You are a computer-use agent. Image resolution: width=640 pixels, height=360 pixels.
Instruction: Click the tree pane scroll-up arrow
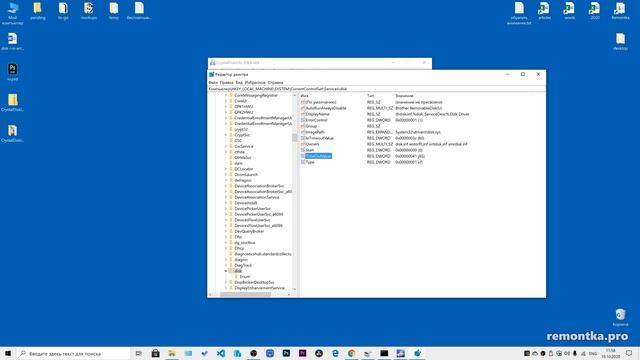click(x=295, y=95)
